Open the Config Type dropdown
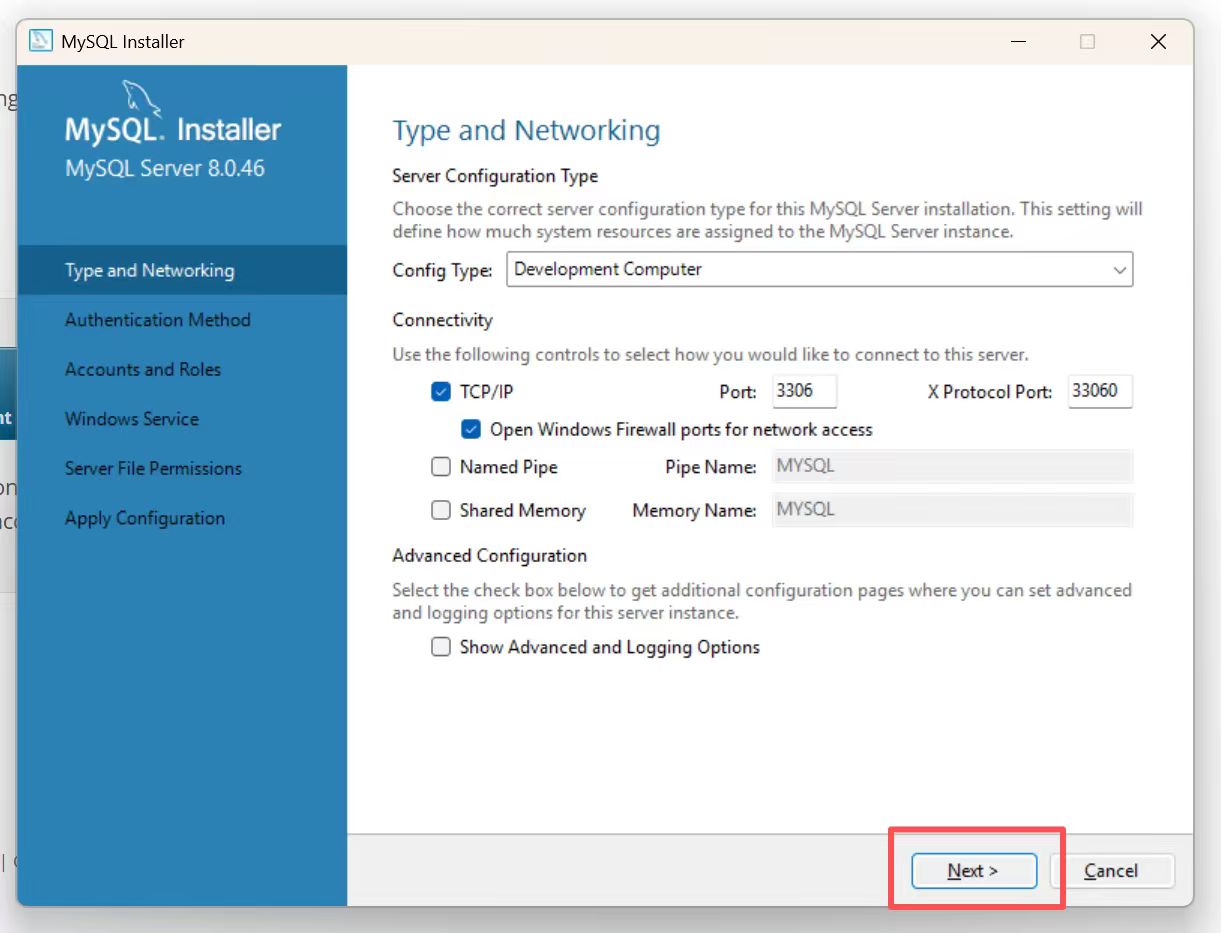The width and height of the screenshot is (1221, 933). pyautogui.click(x=819, y=270)
